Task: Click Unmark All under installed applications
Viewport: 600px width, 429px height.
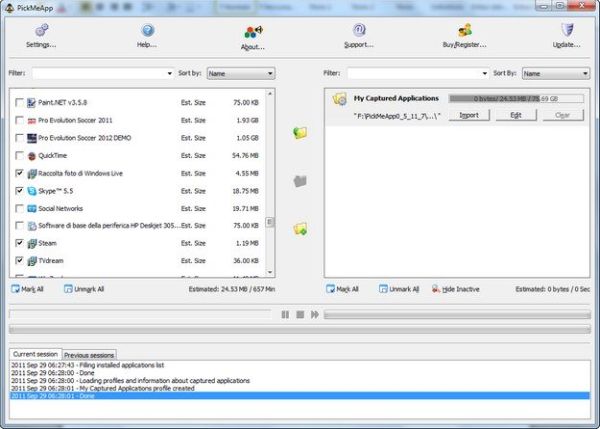Action: [x=84, y=289]
